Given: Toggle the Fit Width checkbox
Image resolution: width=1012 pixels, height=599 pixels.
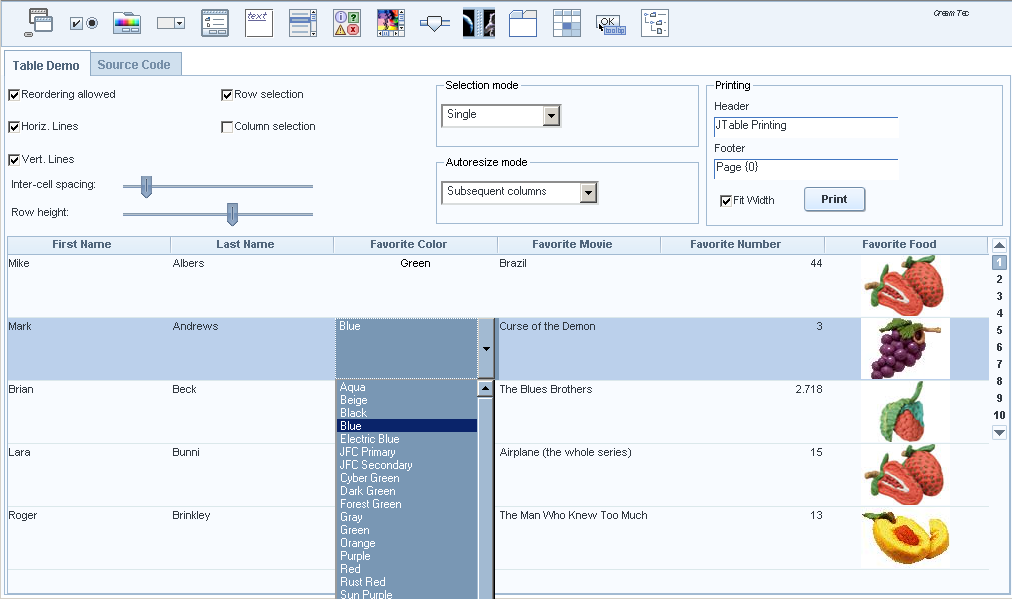Looking at the screenshot, I should [x=726, y=201].
